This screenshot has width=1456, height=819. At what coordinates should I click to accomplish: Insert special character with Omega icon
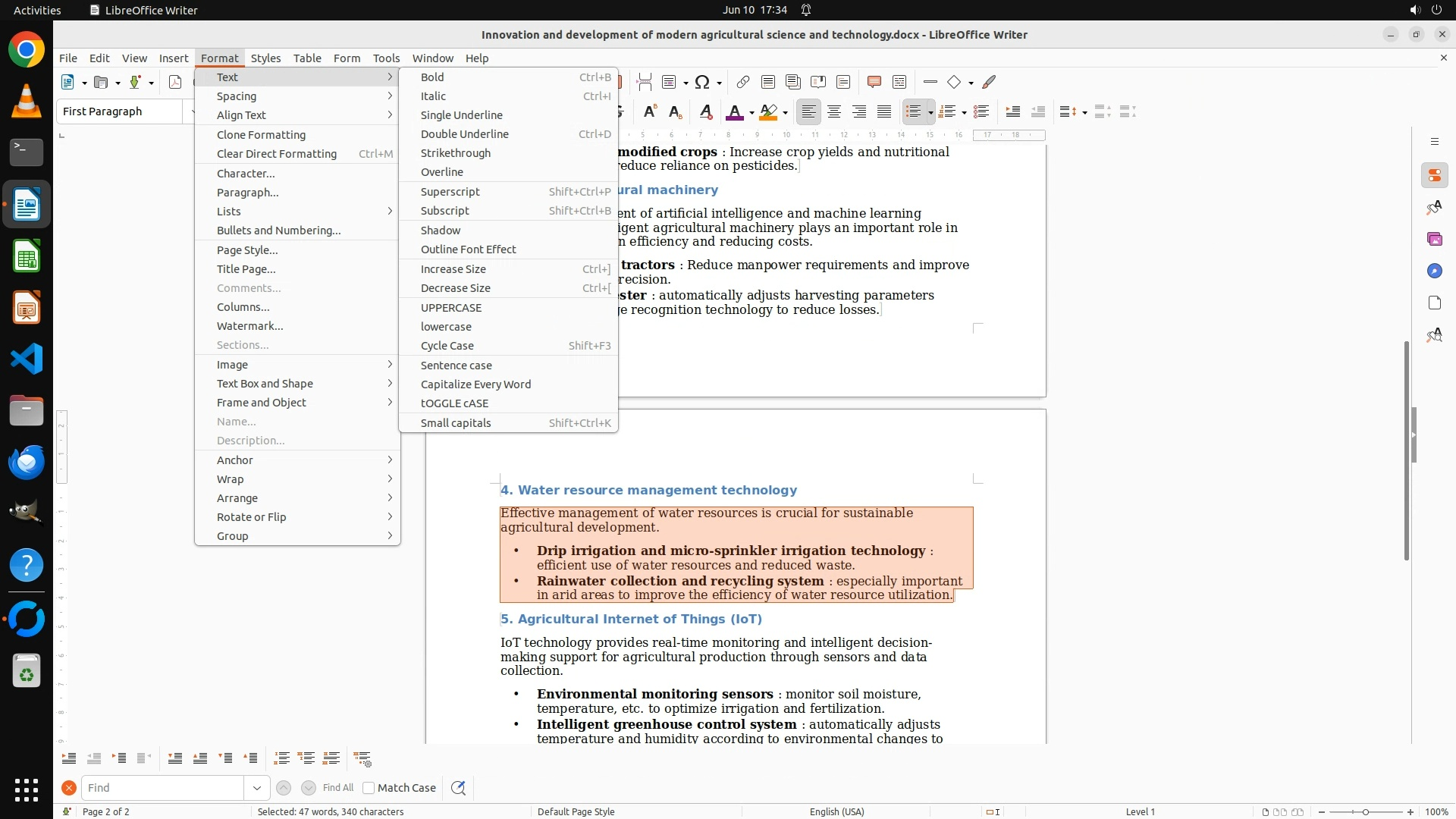(702, 82)
